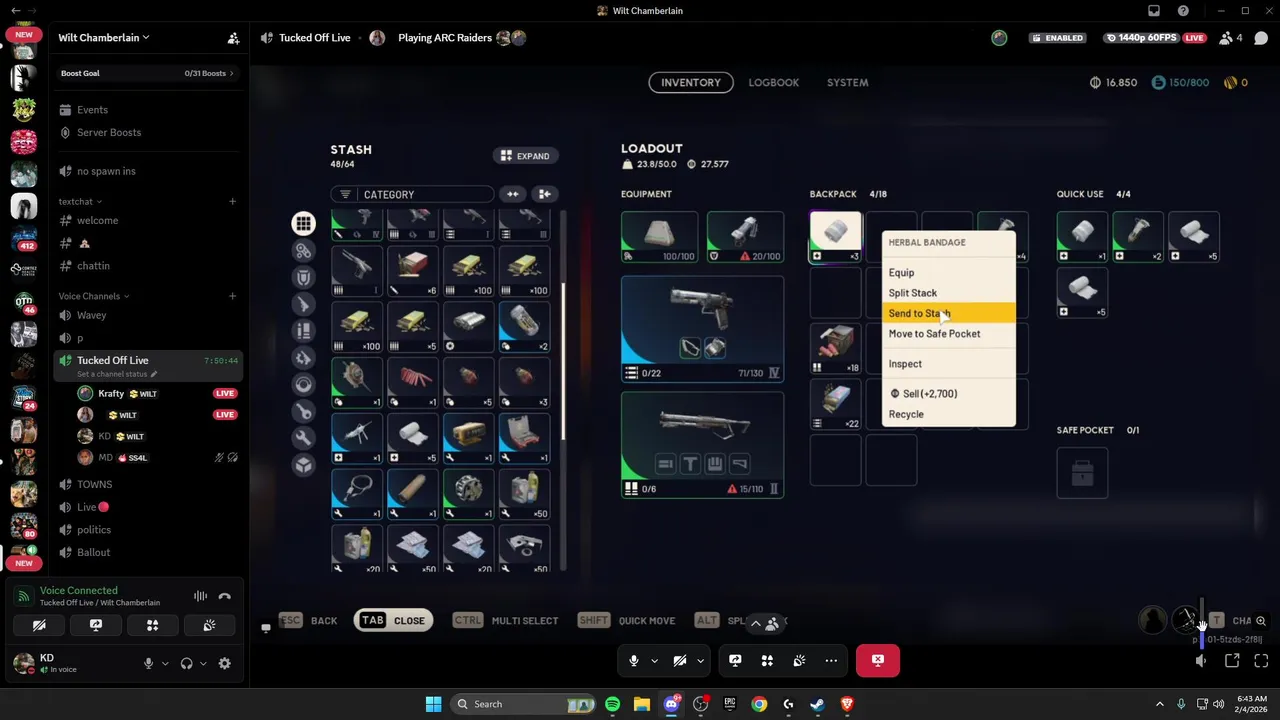Open the Discord inbox icon
The image size is (1280, 720).
point(1154,11)
